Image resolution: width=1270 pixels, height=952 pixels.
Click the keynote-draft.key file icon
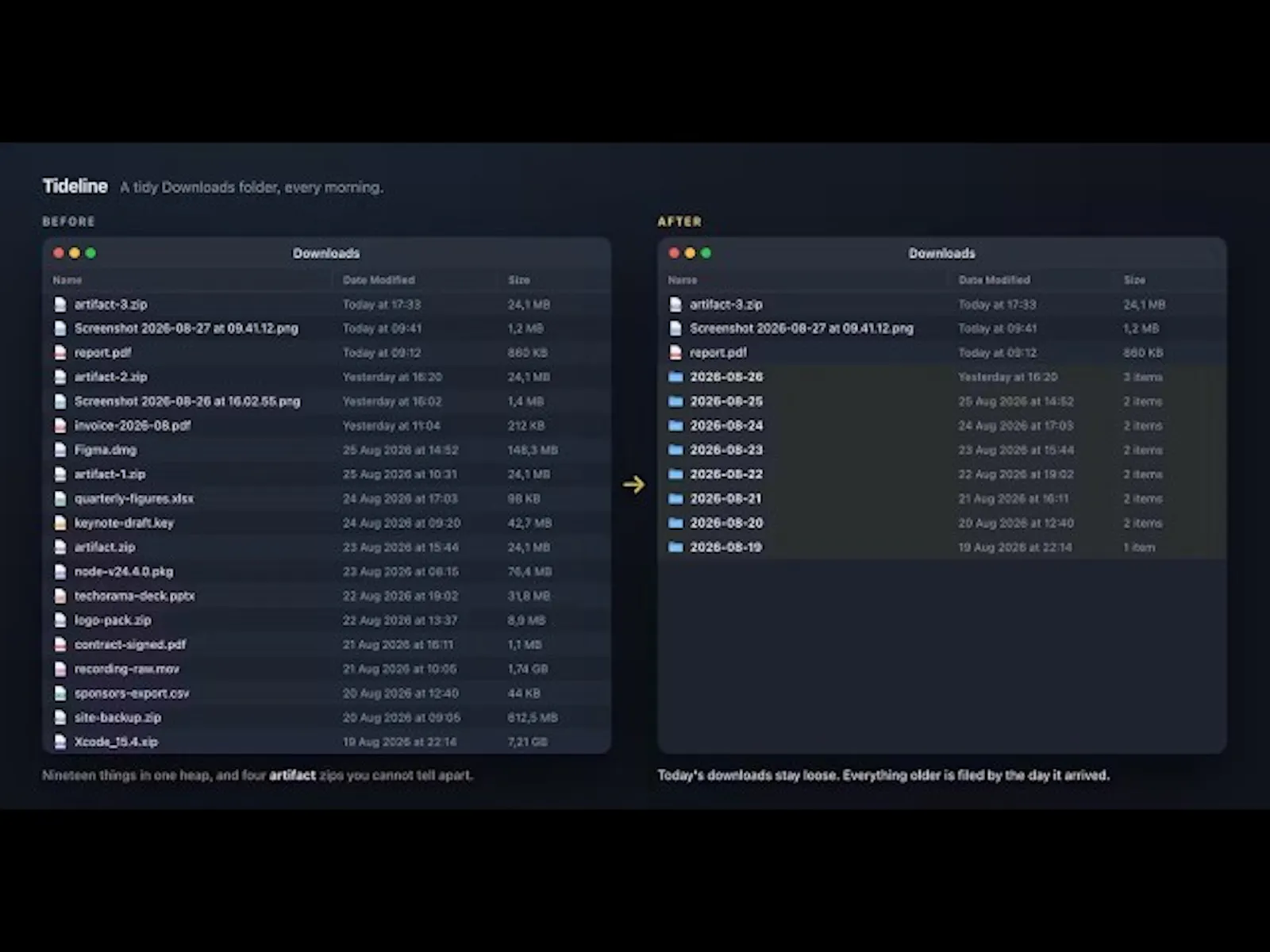[x=60, y=523]
